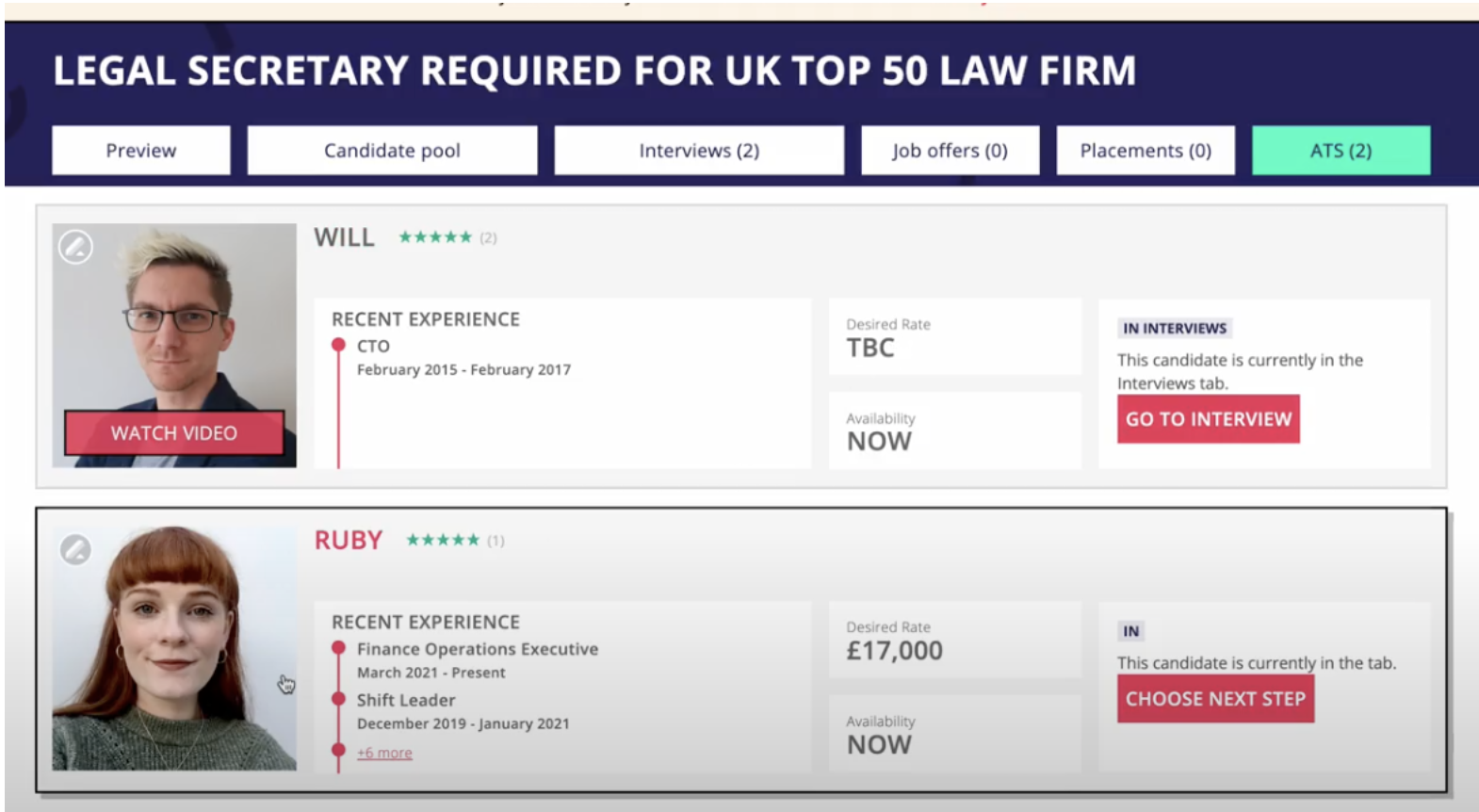
Task: Click Ruby's review count (1)
Action: click(x=496, y=541)
